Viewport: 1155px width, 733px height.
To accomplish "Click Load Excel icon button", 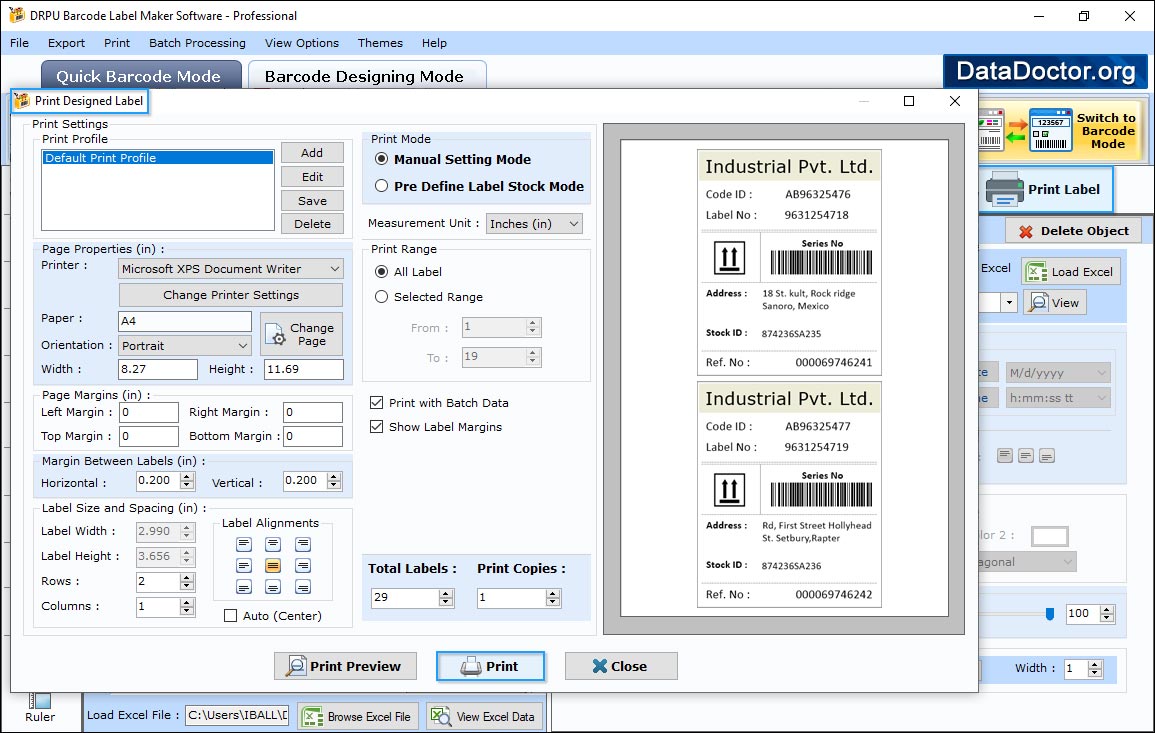I will 1070,272.
